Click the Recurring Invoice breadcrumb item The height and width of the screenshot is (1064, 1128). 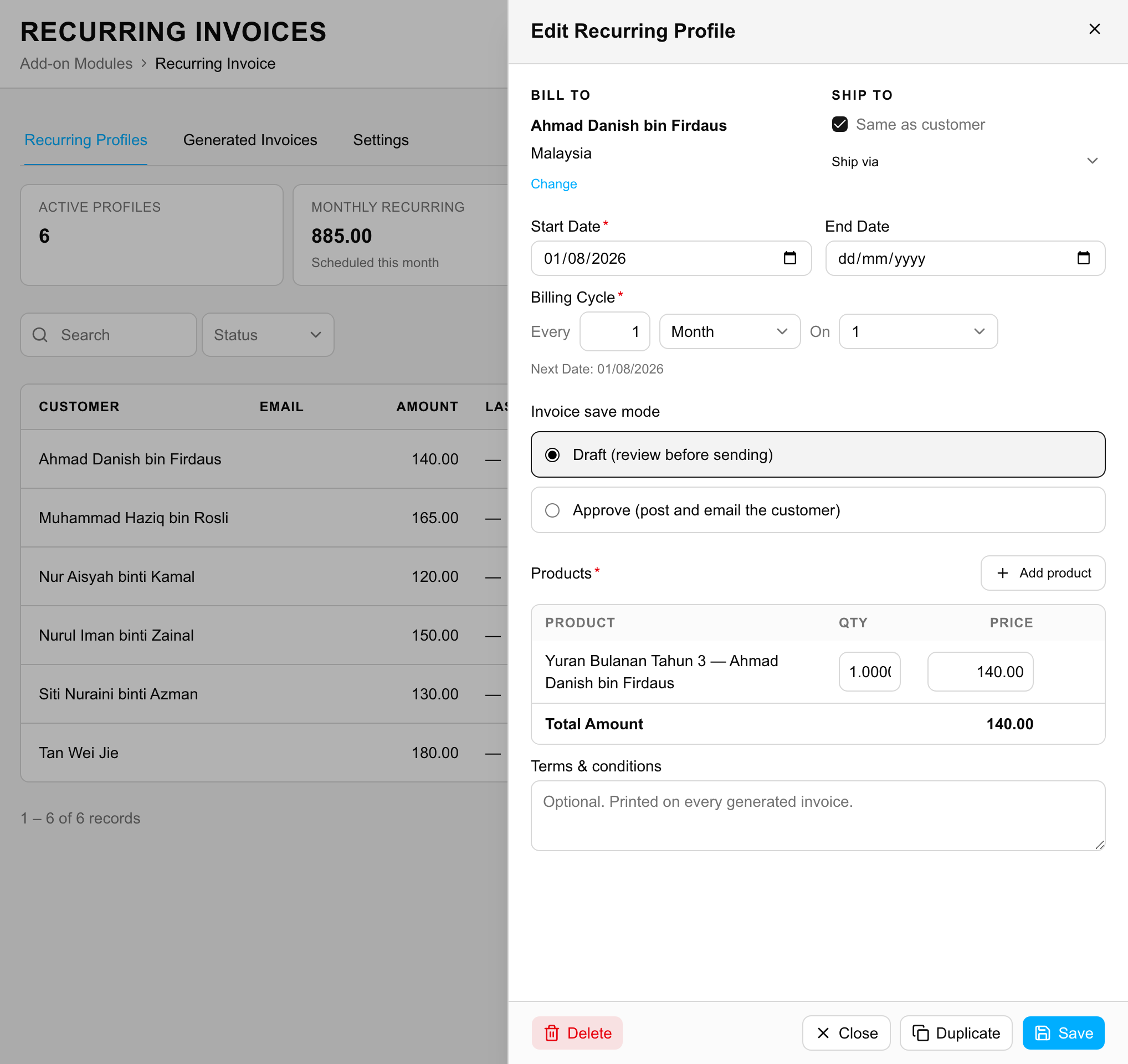click(215, 63)
